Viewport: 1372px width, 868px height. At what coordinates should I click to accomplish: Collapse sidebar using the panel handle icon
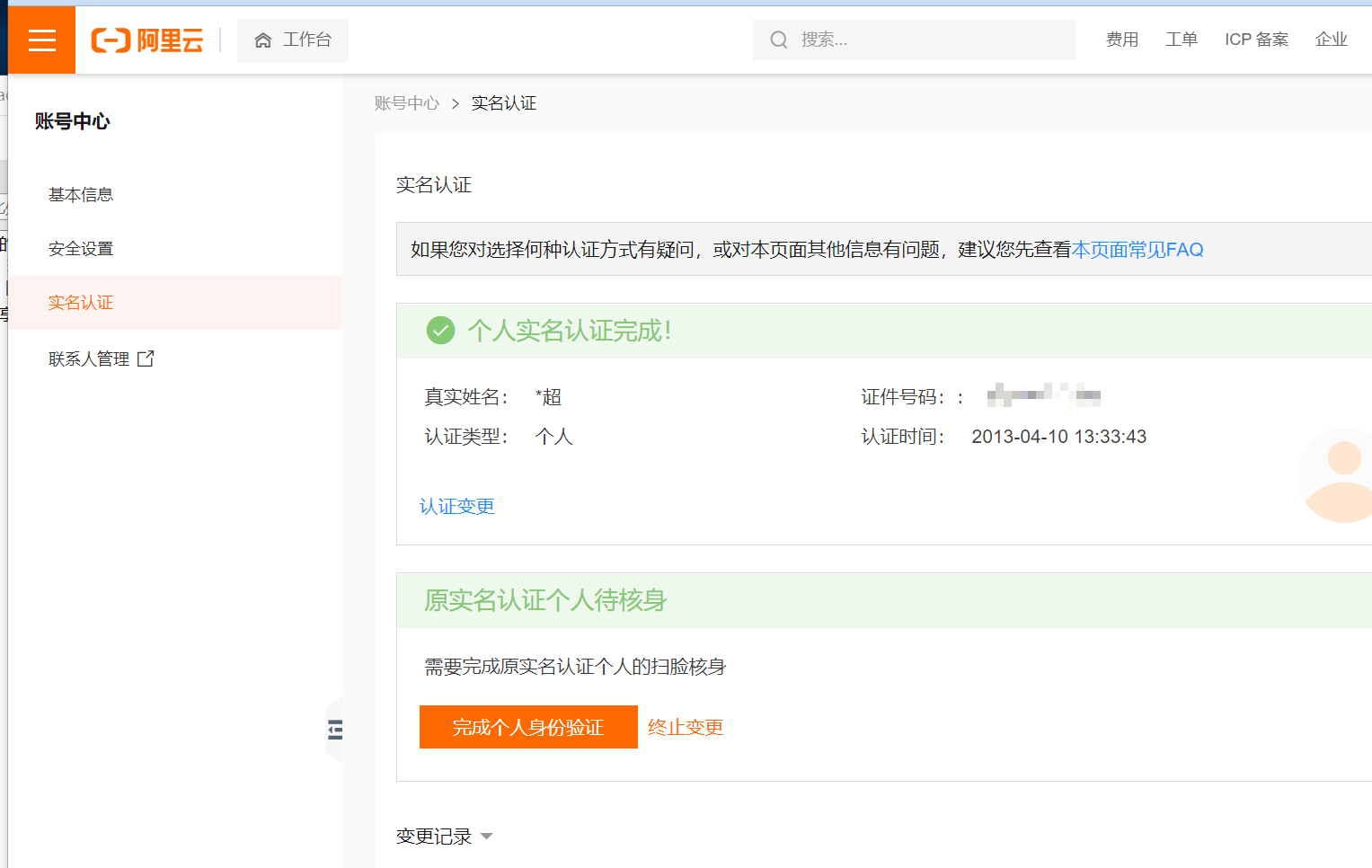point(335,730)
